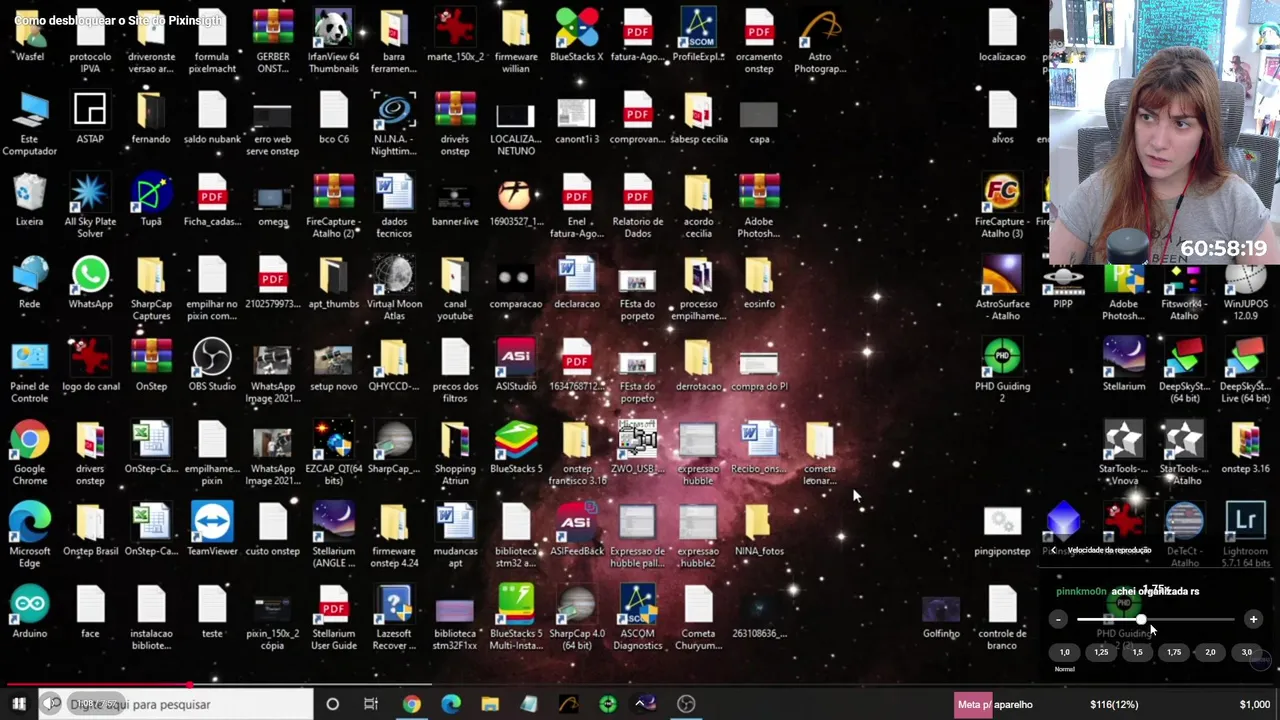Viewport: 1280px width, 720px height.
Task: Adjust the playback speed slider handle
Action: (x=1140, y=620)
